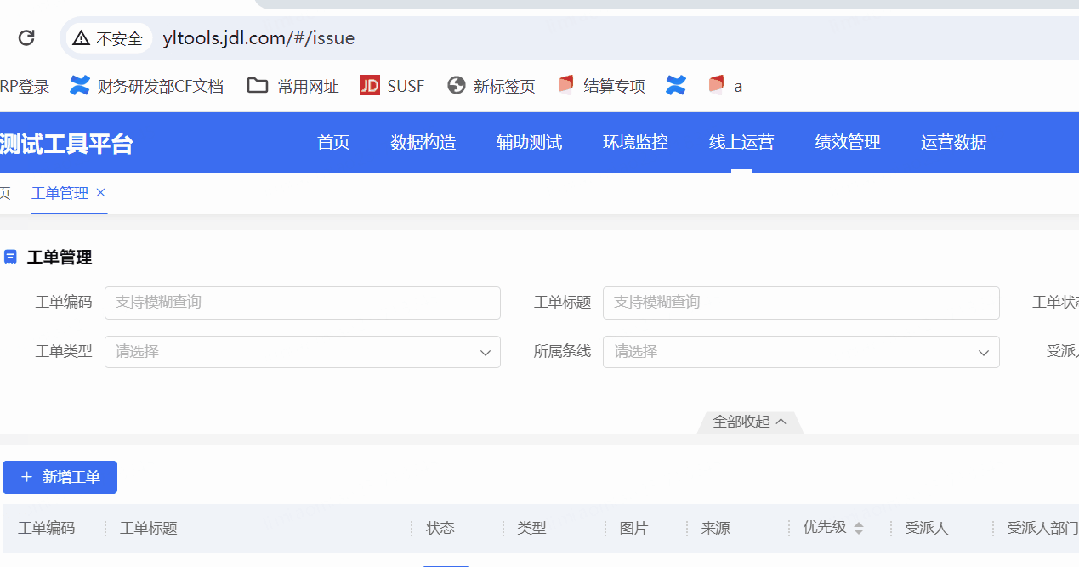Click the 图片 column header

coord(634,528)
